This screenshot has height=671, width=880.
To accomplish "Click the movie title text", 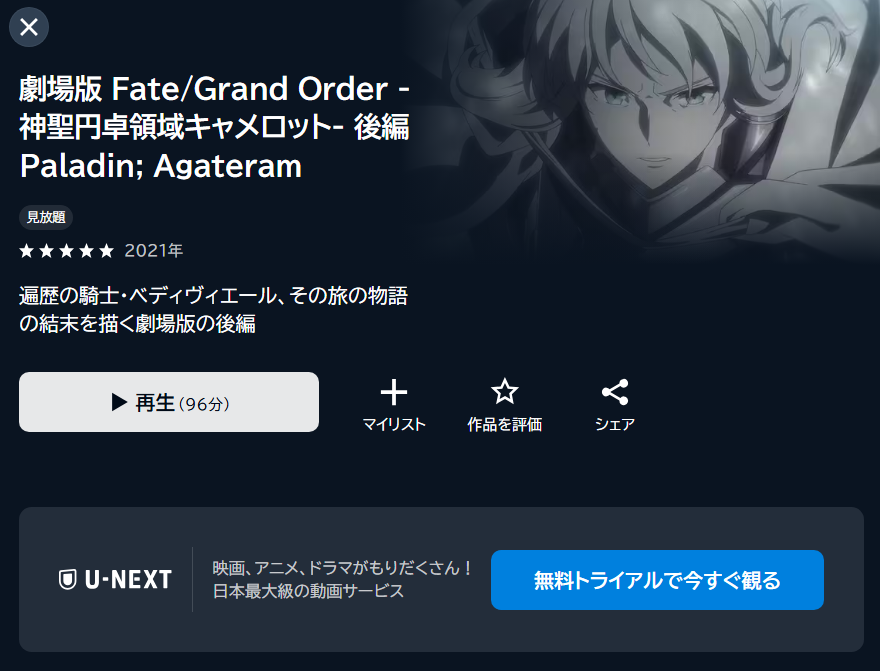I will click(214, 127).
